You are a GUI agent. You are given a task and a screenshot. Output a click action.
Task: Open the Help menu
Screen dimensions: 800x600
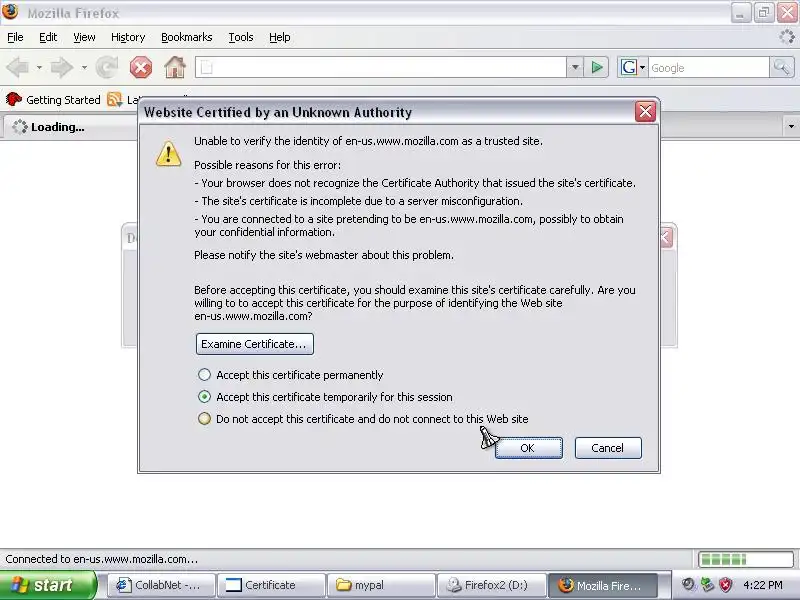pos(280,37)
